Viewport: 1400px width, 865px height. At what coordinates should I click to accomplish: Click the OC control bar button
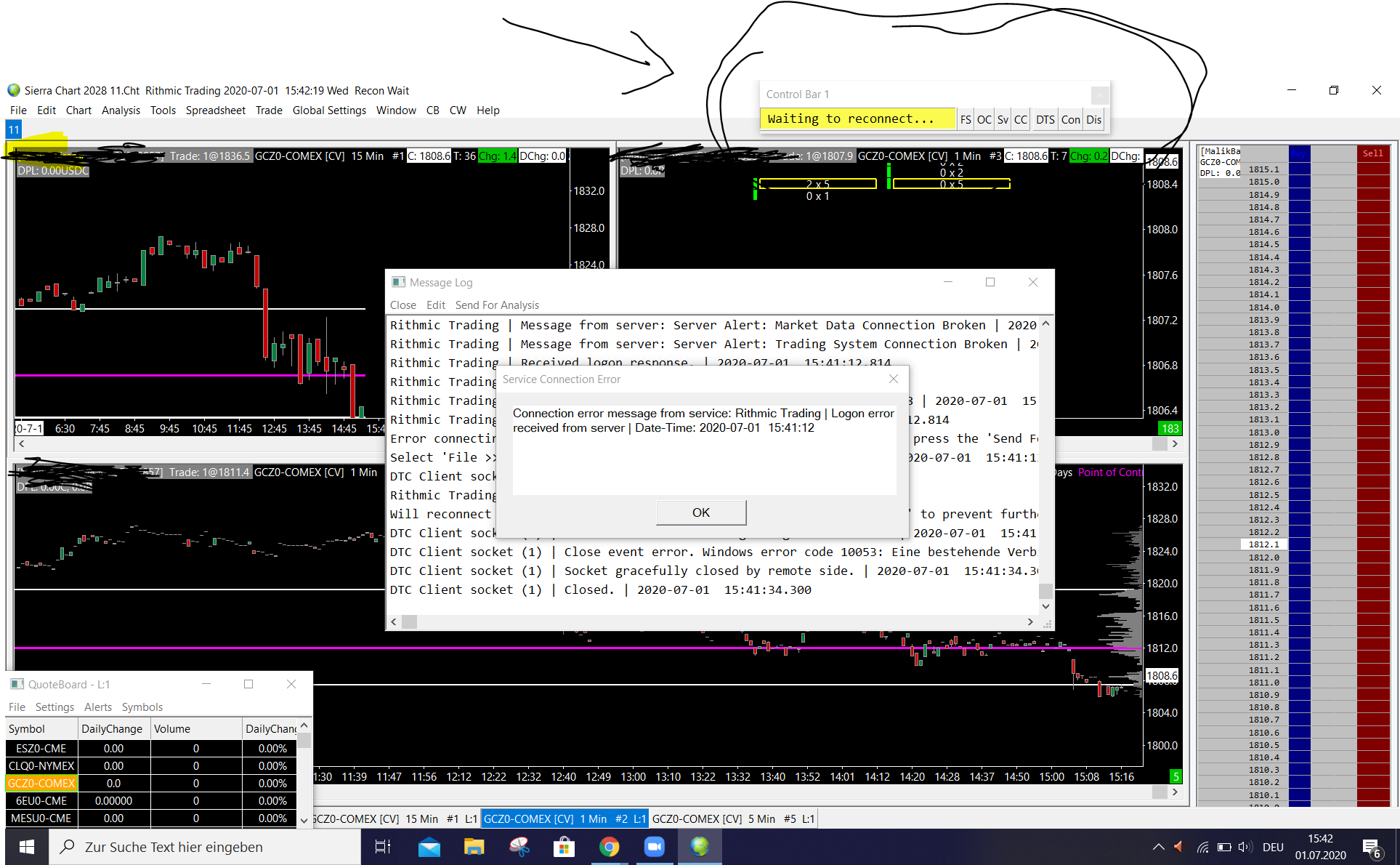pyautogui.click(x=984, y=120)
